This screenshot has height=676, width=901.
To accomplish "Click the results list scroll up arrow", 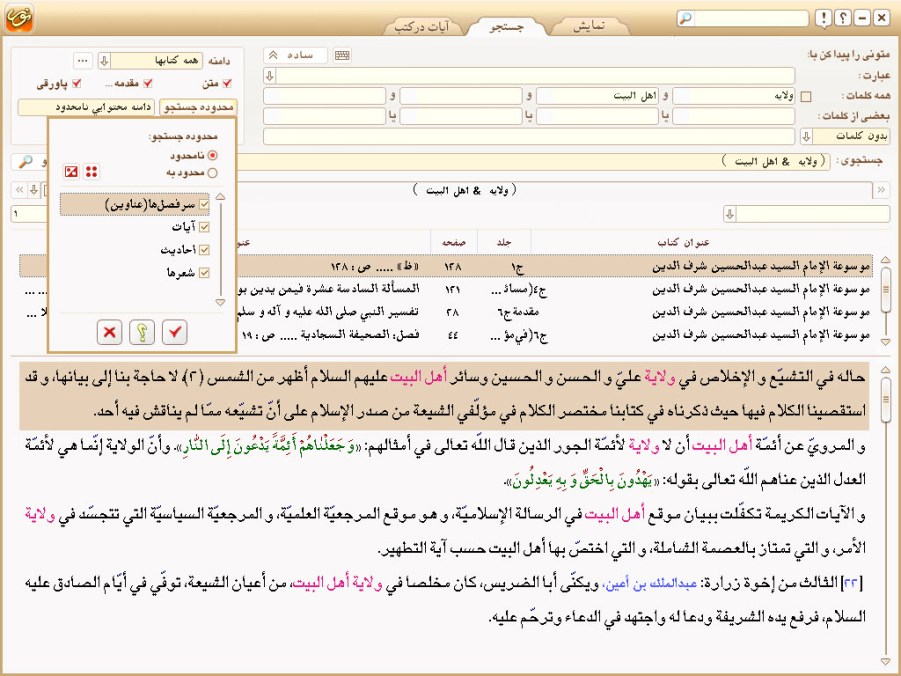I will 885,260.
